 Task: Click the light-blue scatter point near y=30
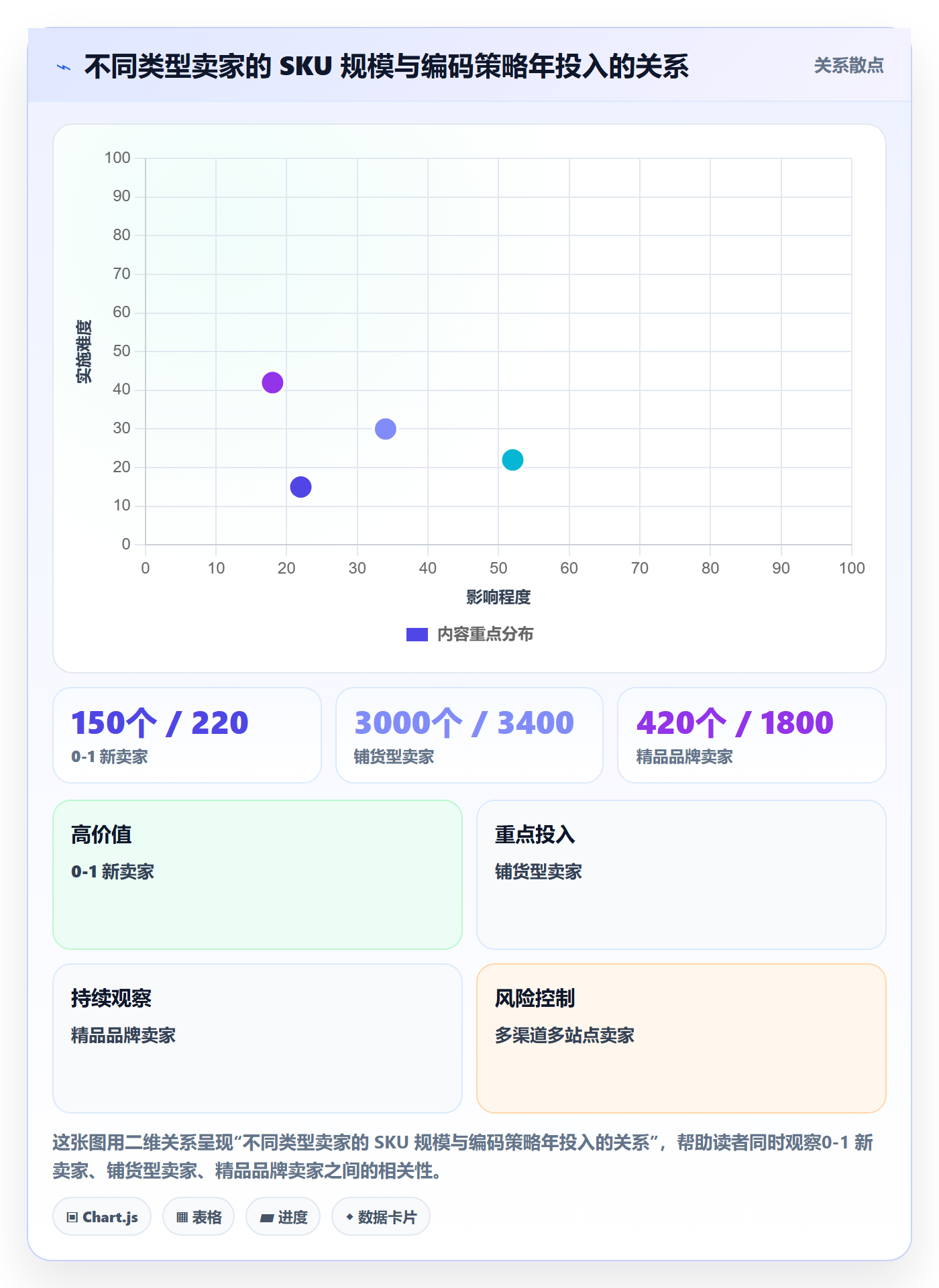(x=386, y=429)
